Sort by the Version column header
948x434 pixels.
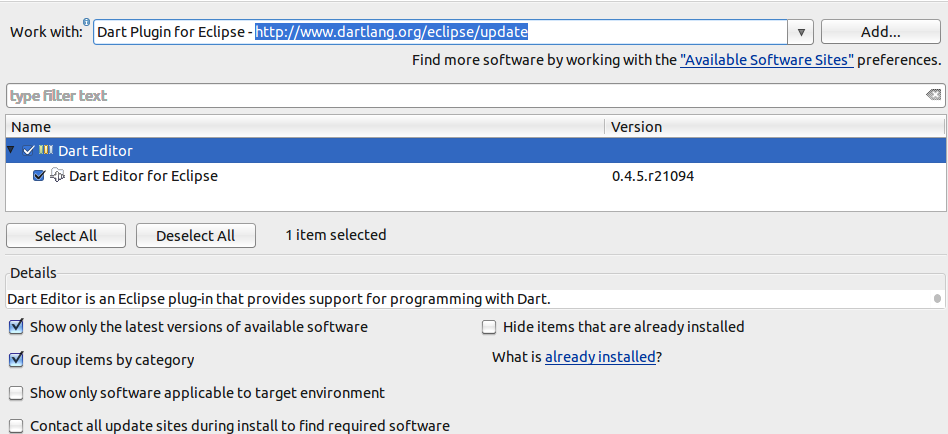click(774, 126)
